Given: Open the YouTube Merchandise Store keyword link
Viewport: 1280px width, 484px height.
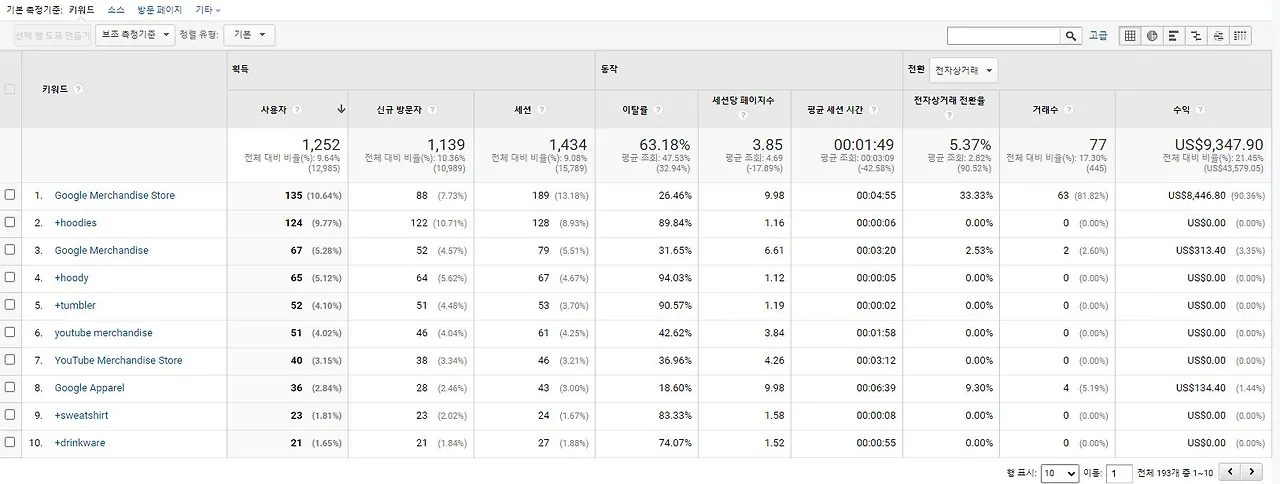Looking at the screenshot, I should 118,360.
